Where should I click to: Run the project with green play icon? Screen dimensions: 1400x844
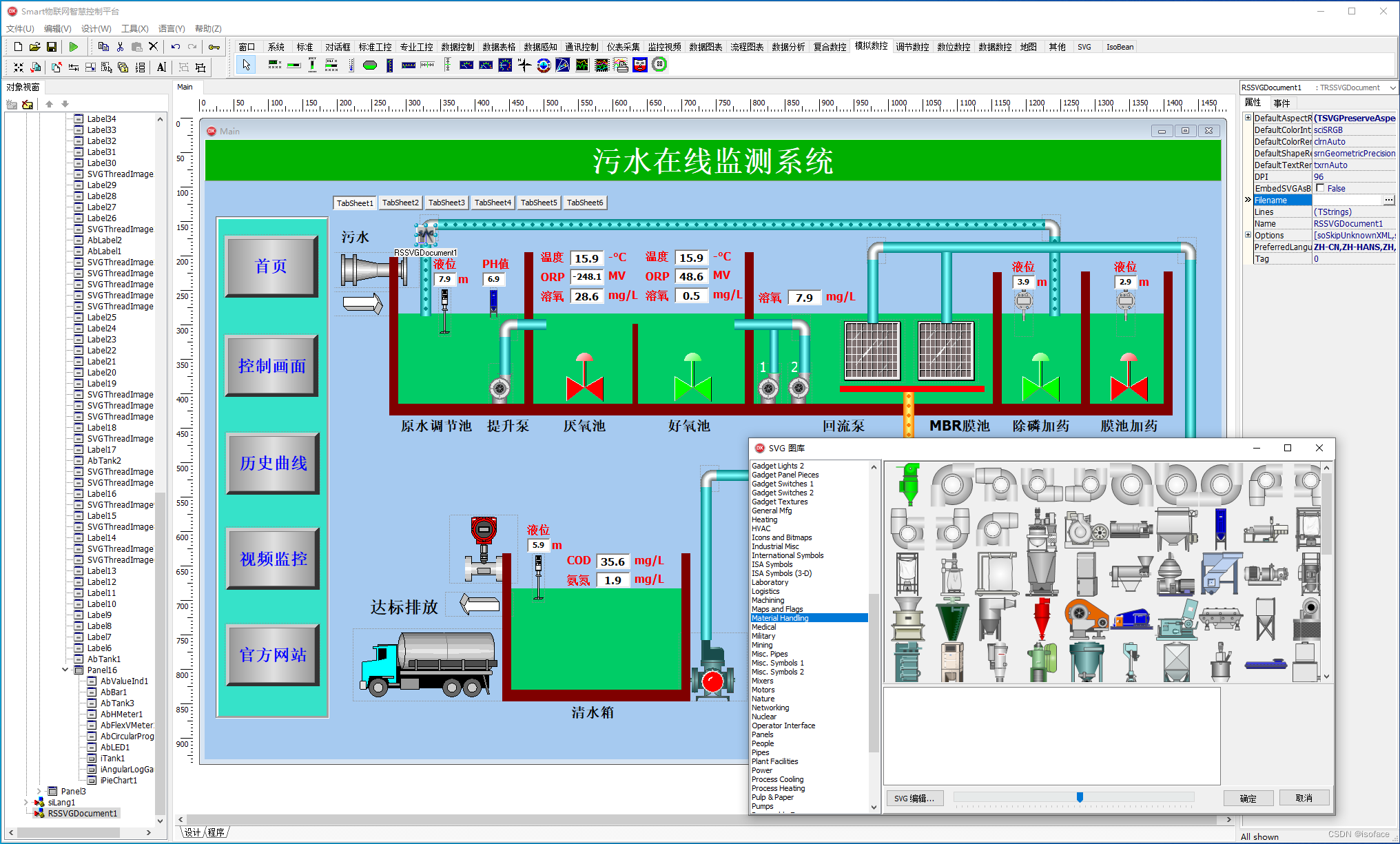(74, 47)
